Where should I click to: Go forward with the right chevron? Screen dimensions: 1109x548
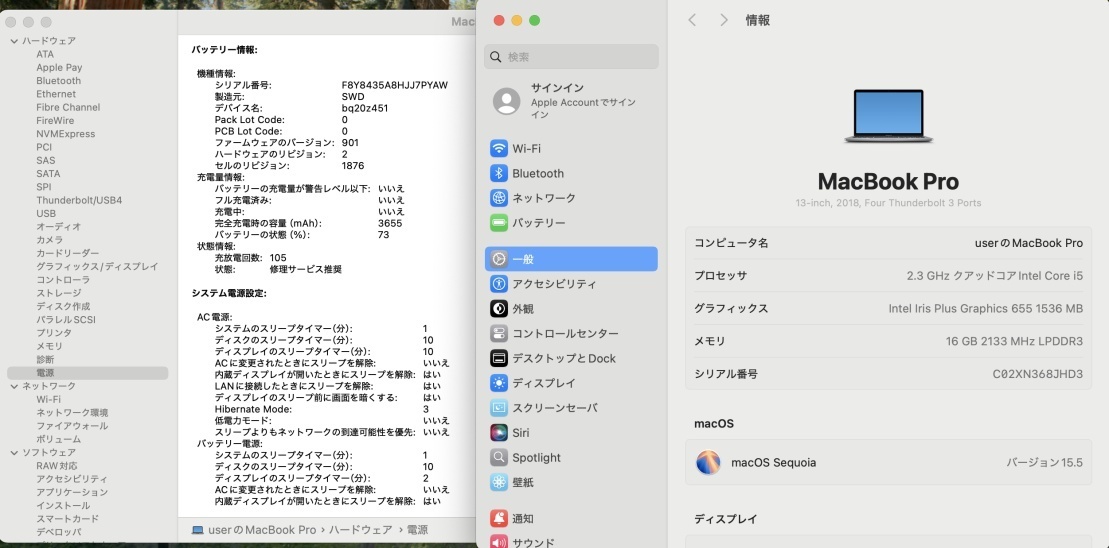724,21
